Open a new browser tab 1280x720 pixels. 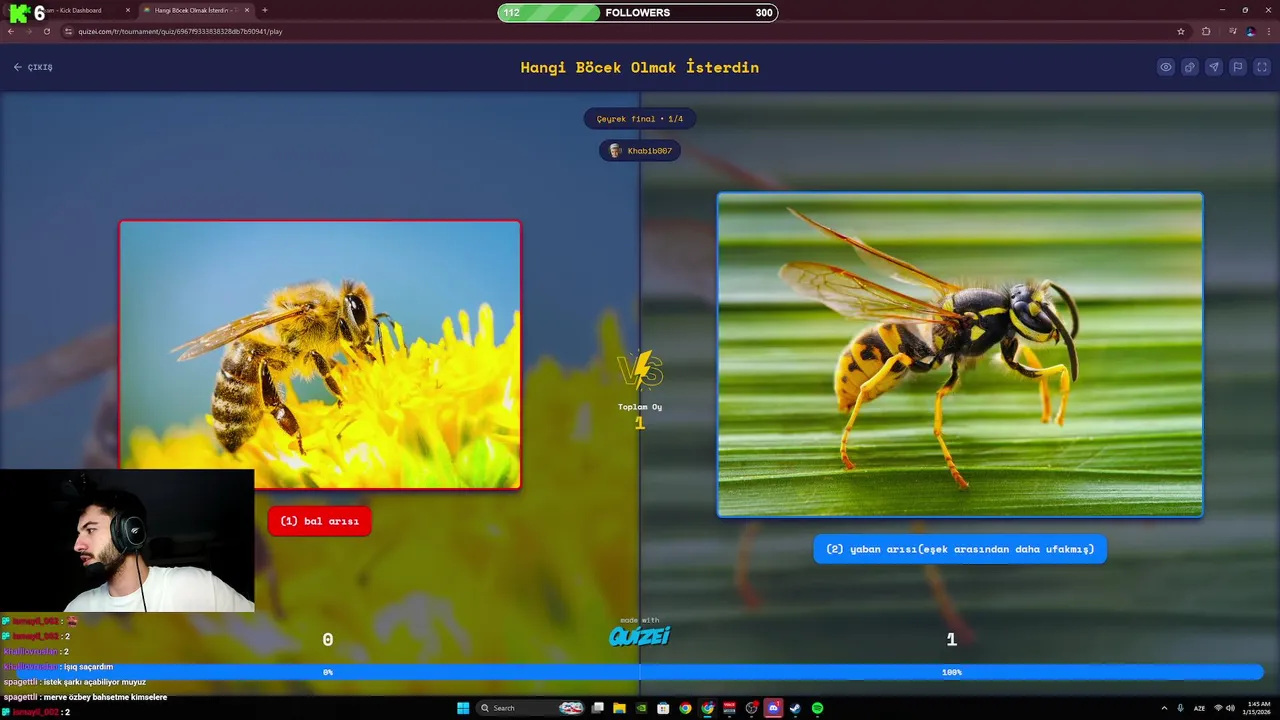[x=265, y=10]
